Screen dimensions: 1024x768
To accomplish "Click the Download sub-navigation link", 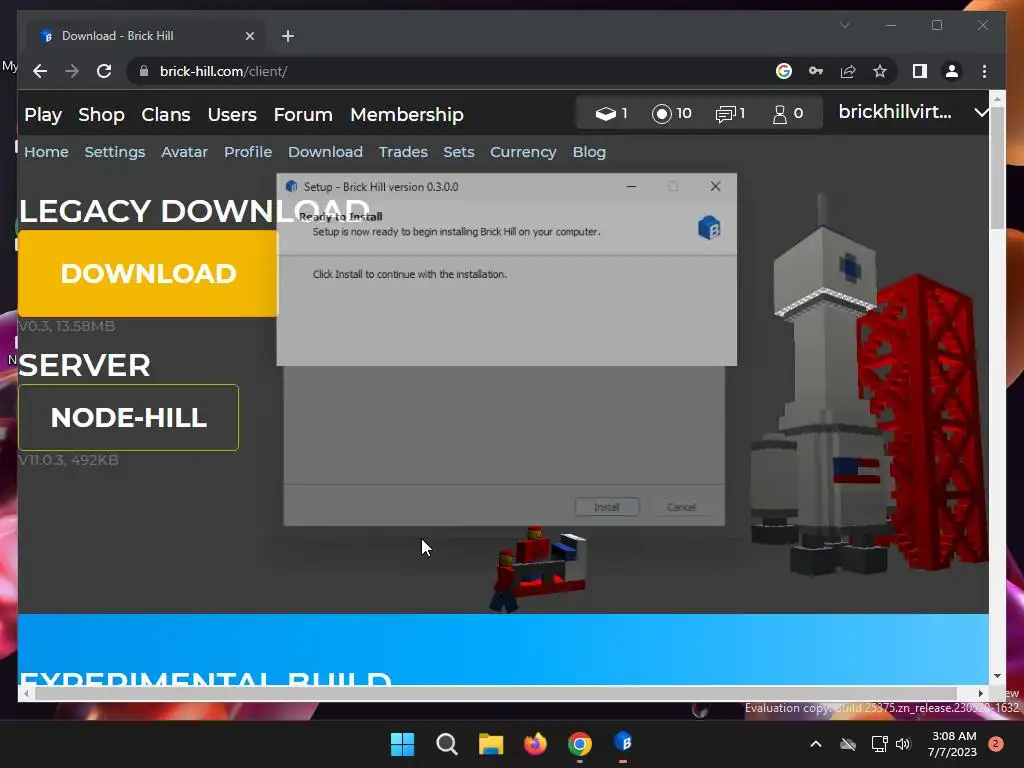I will click(325, 152).
